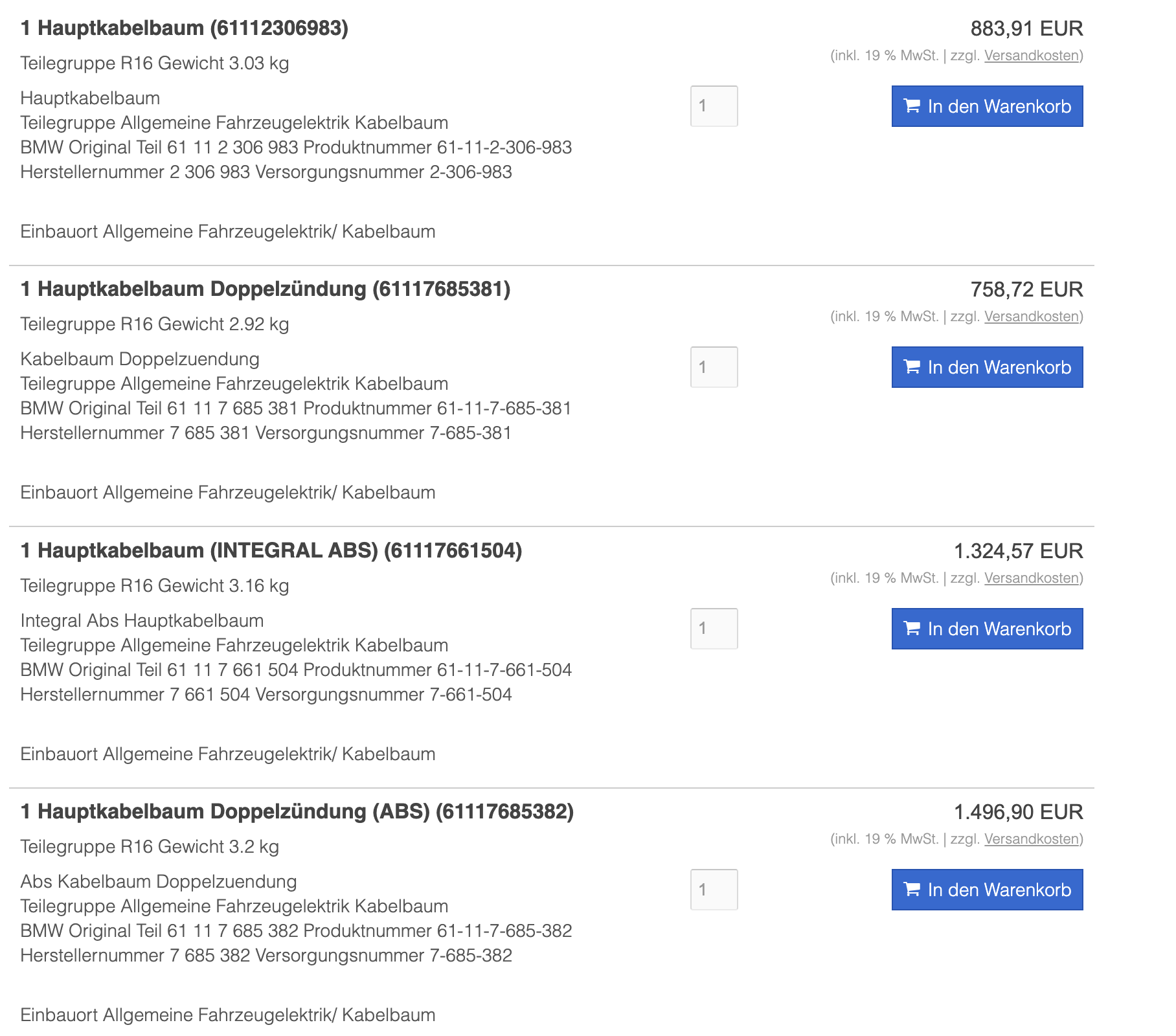Open Versandkosten link under 758,72 EUR
This screenshot has width=1176, height=1036.
[x=1031, y=317]
